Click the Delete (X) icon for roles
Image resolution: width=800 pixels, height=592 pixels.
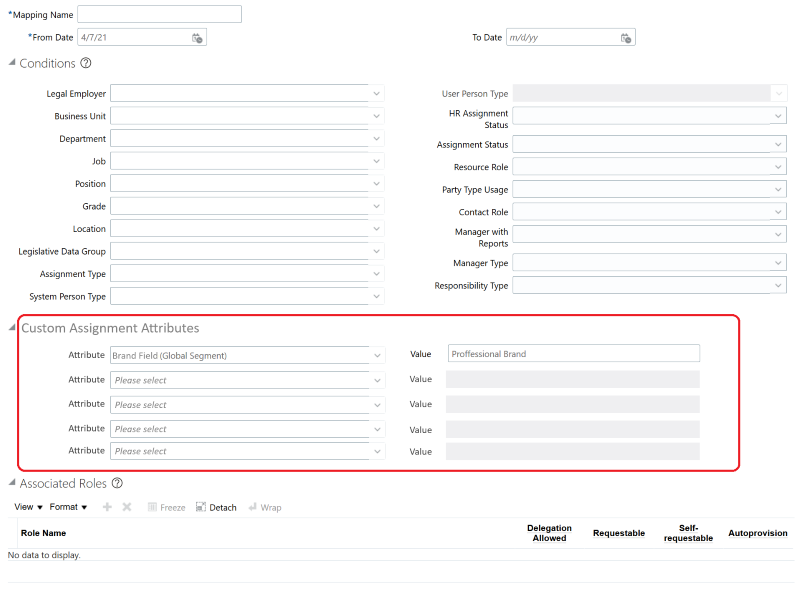click(x=126, y=507)
